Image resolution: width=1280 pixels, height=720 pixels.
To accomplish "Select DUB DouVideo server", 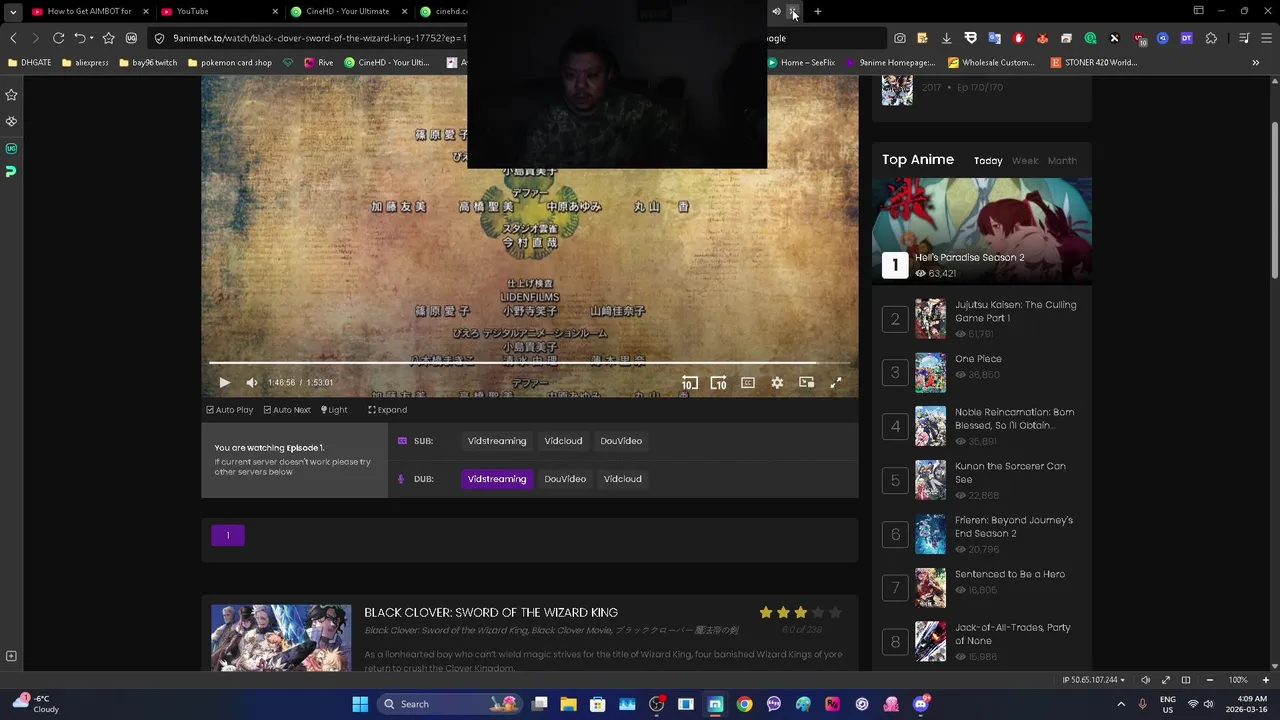I will click(x=565, y=479).
